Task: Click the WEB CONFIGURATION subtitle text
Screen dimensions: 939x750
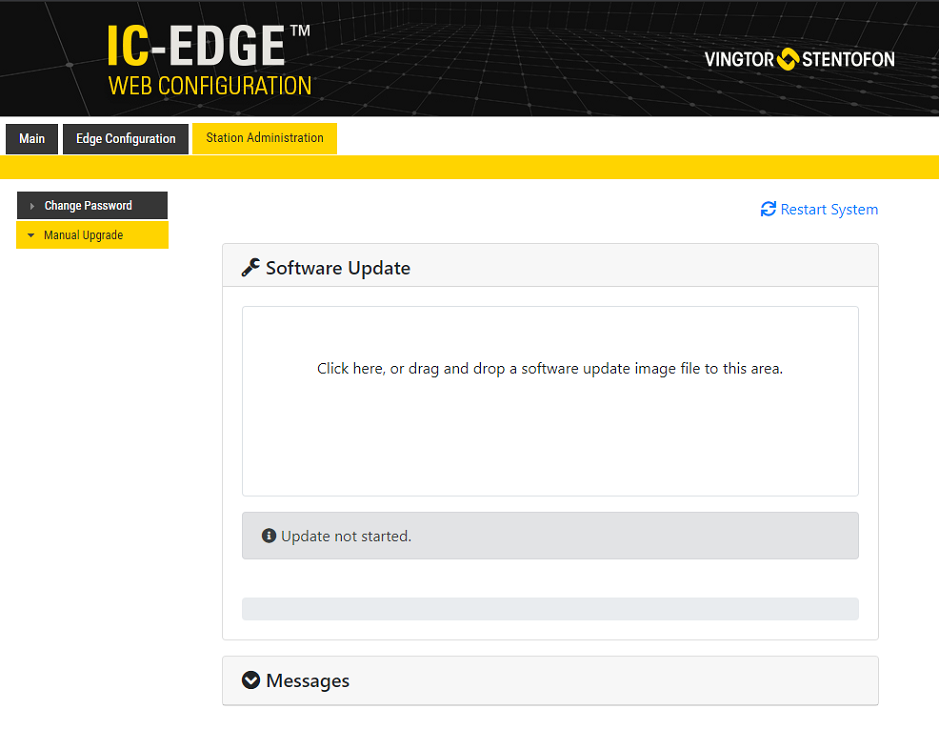Action: tap(210, 86)
